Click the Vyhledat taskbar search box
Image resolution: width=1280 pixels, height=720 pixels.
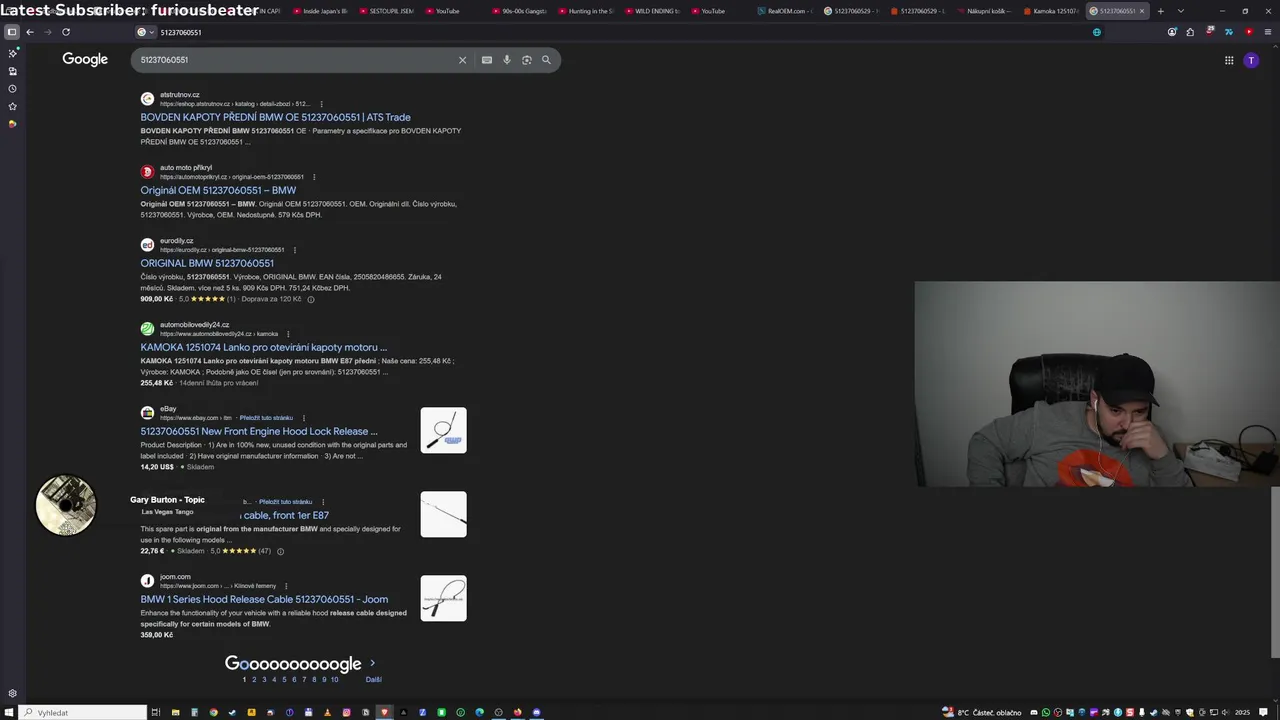click(x=84, y=712)
